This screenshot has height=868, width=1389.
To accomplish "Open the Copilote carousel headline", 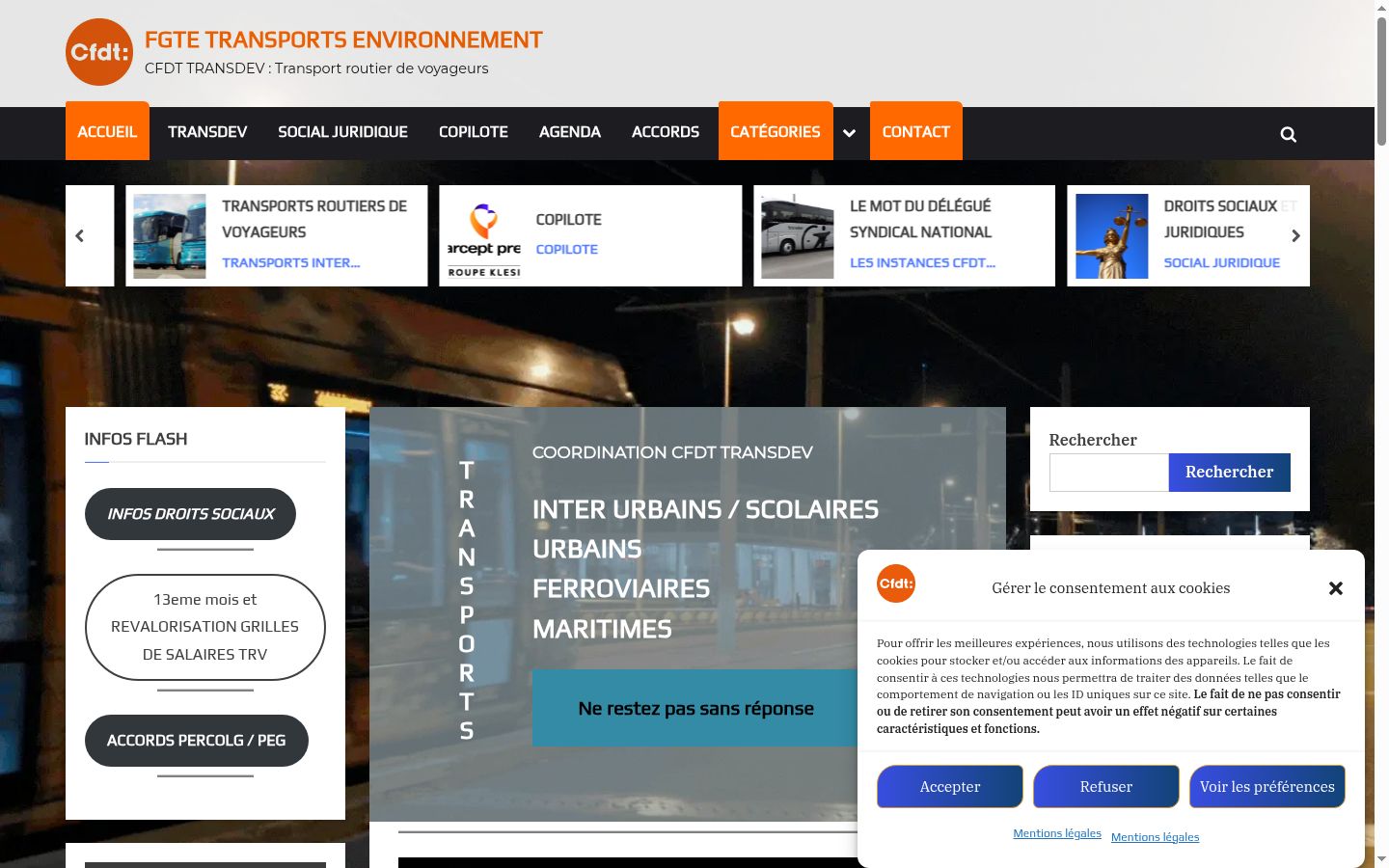I will point(569,220).
